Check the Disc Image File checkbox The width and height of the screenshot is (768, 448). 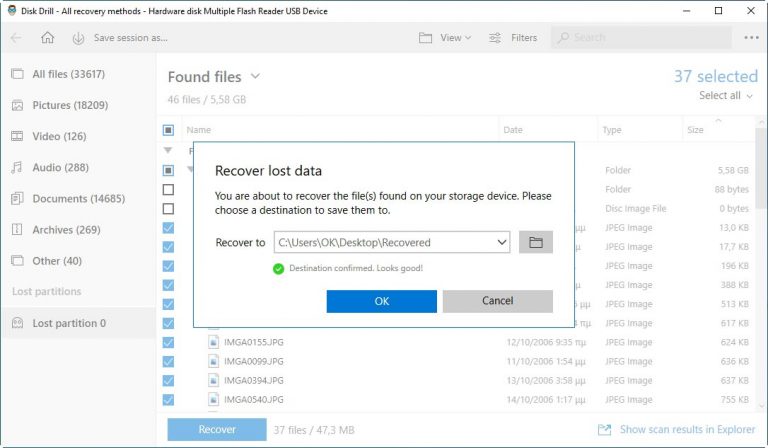pos(168,209)
